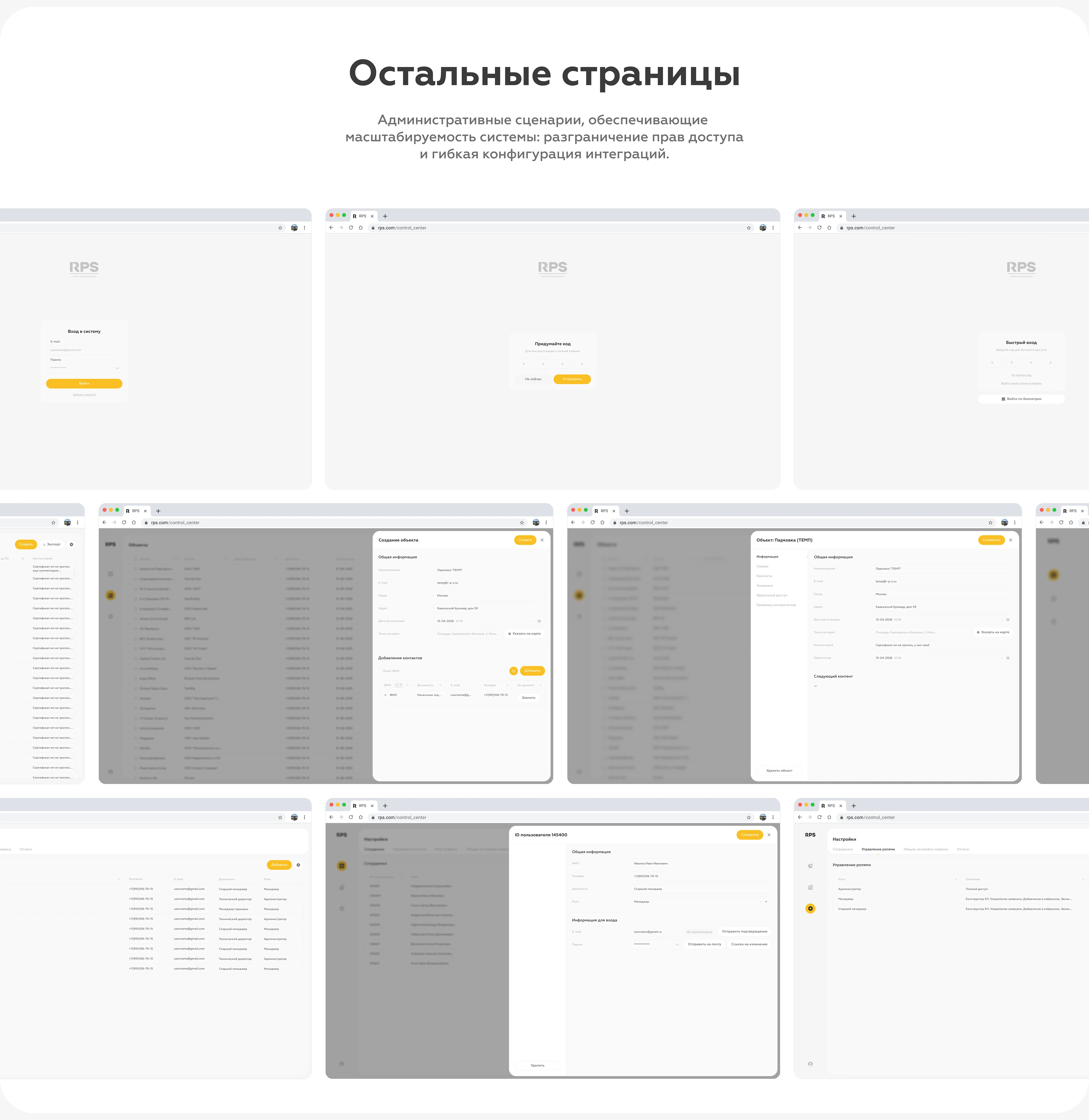The height and width of the screenshot is (1120, 1089).
Task: Close the Объект: Парковка (ТЕМП) panel
Action: (x=1011, y=540)
